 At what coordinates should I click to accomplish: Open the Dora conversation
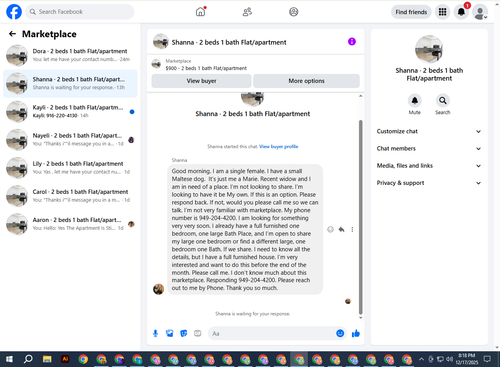tap(70, 55)
